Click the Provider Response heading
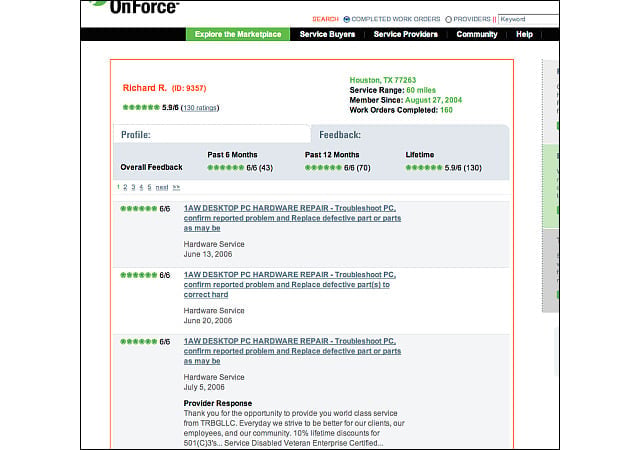Viewport: 640px width, 450px height. point(218,403)
